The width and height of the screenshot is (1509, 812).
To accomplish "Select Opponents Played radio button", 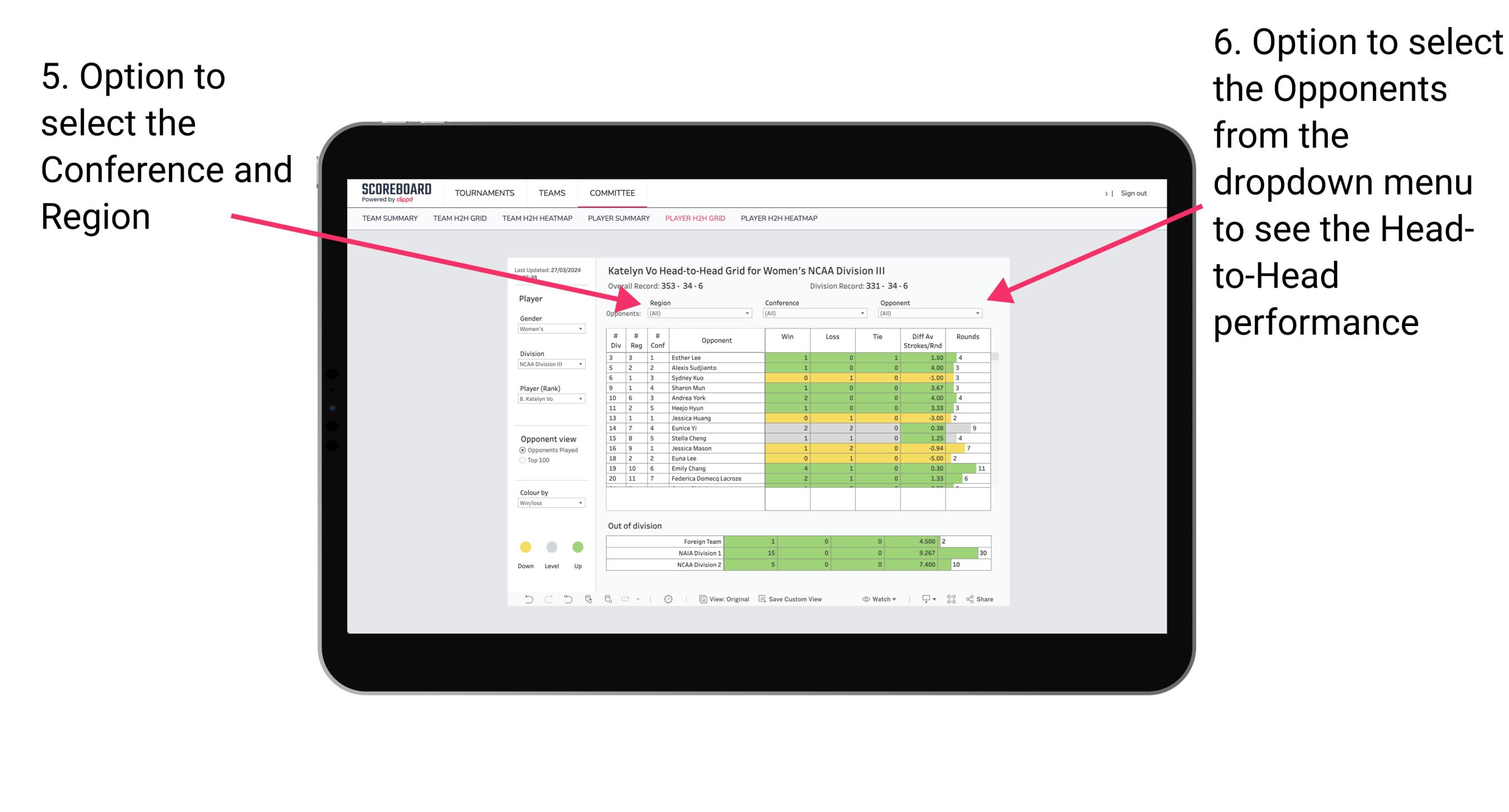I will [520, 450].
